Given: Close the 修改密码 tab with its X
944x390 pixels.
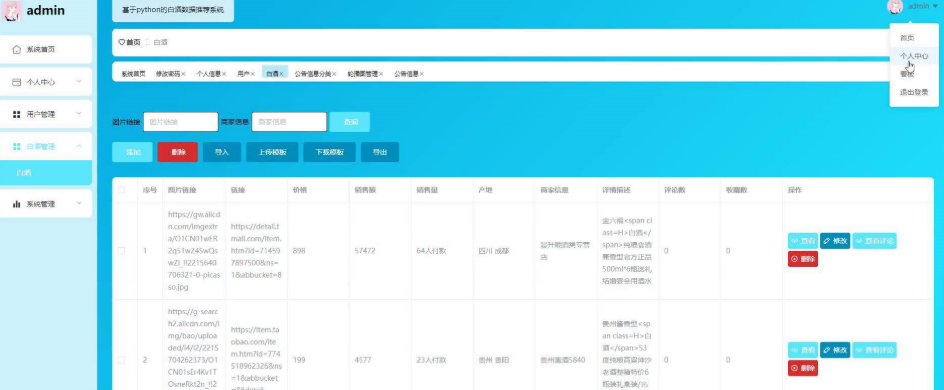Looking at the screenshot, I should 183,74.
